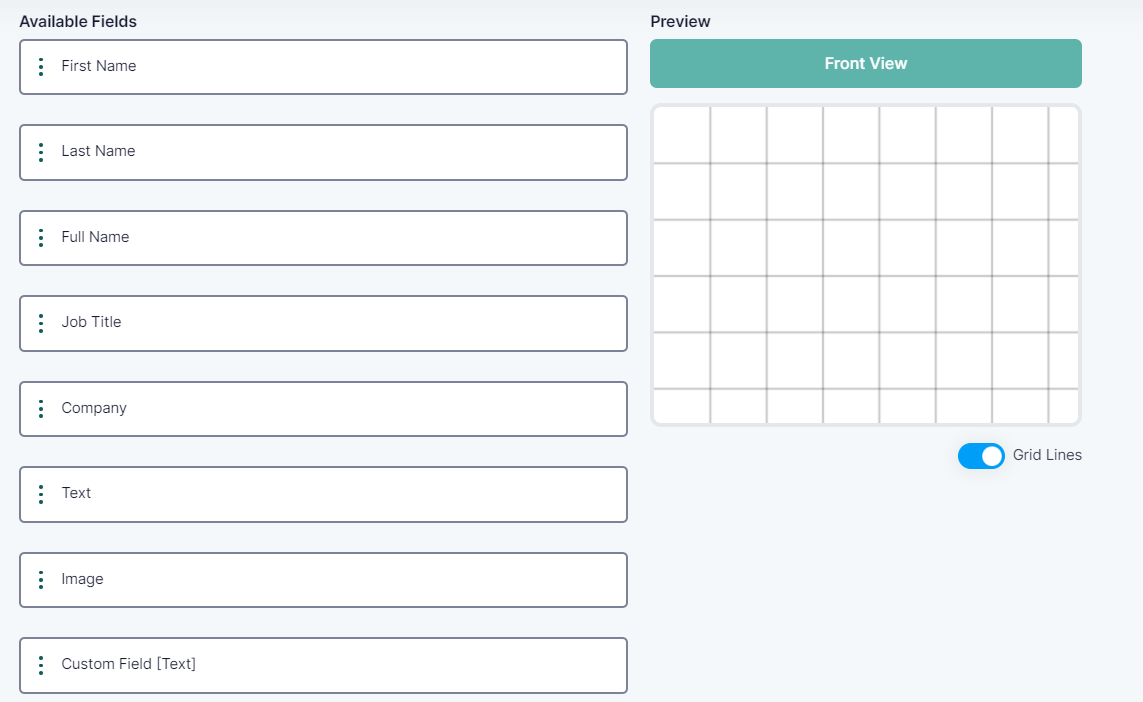This screenshot has height=702, width=1143.
Task: Click the drag handle for Full Name
Action: pos(41,238)
